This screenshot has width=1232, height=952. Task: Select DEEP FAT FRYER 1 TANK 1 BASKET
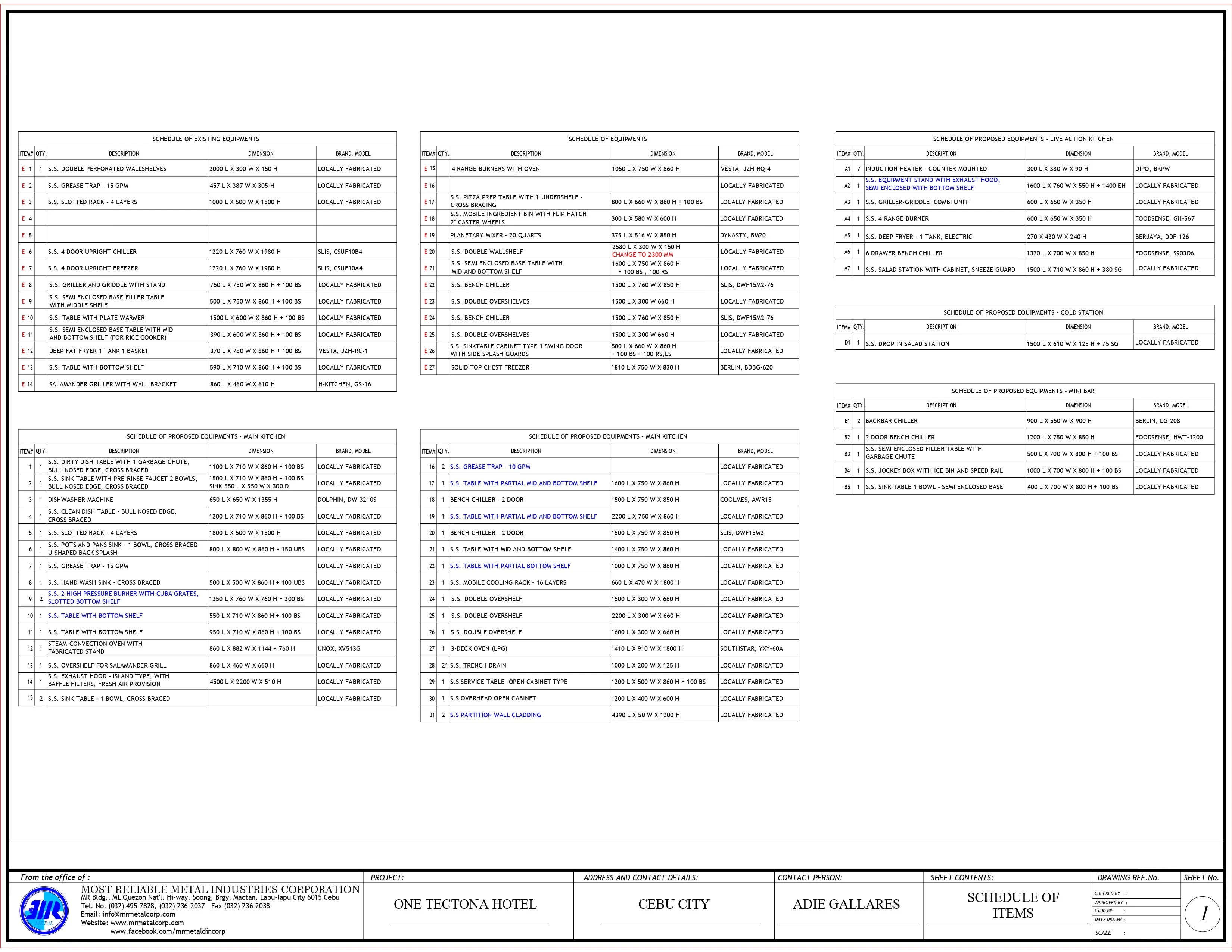point(99,351)
